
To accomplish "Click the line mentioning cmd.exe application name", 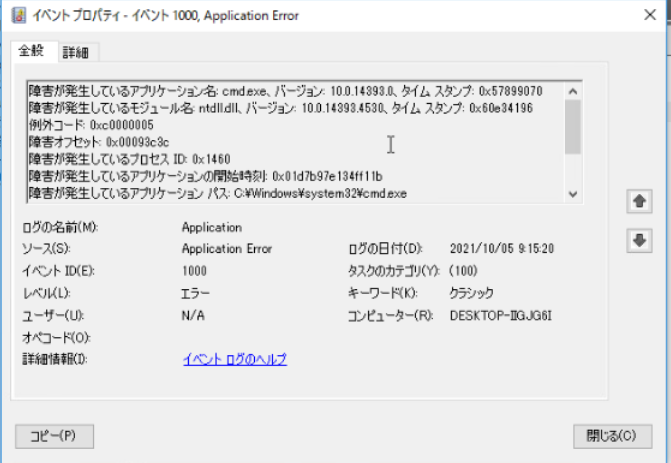I will click(285, 91).
